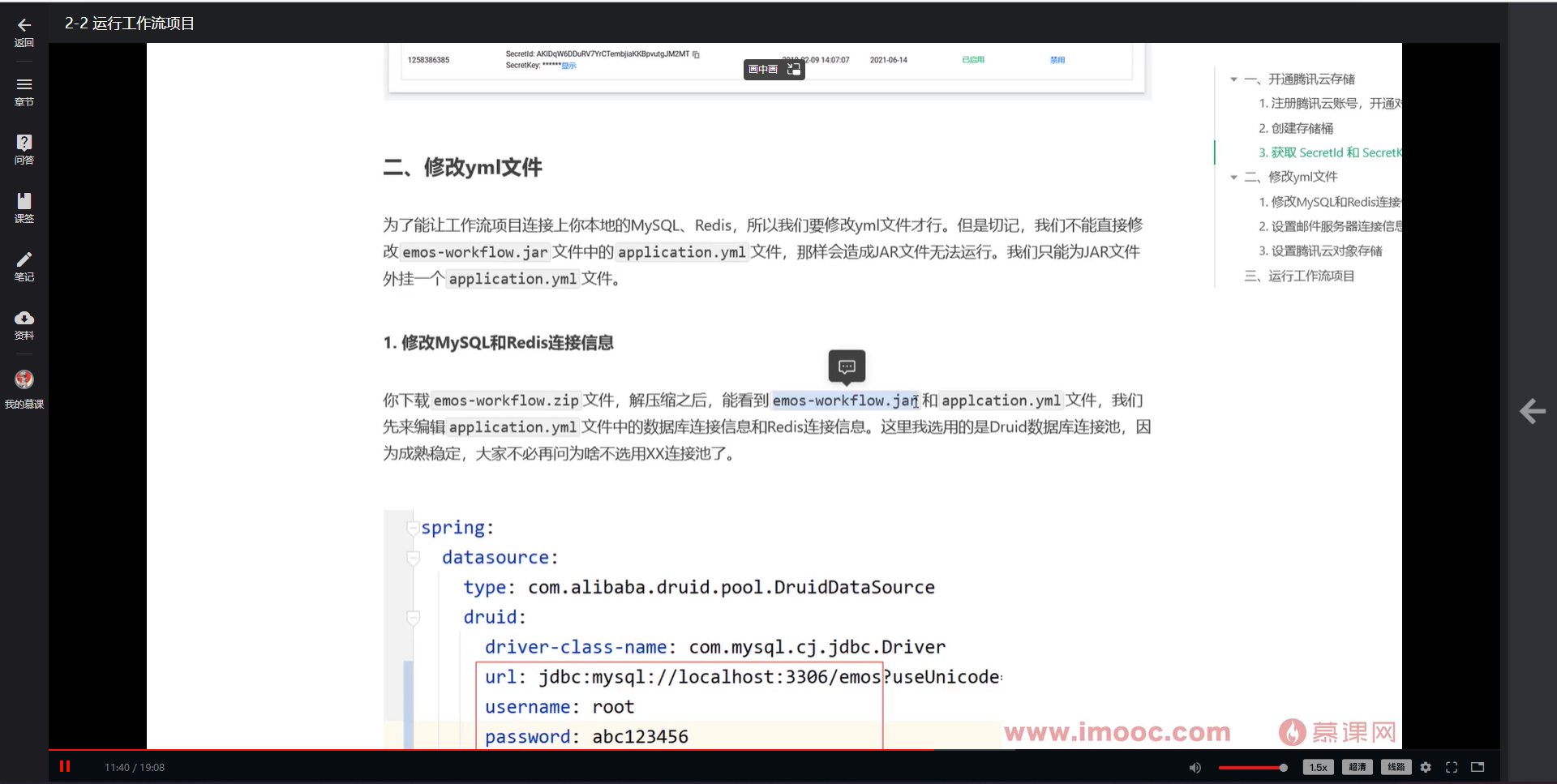This screenshot has width=1557, height=784.
Task: Collapse the 二、修改yml文件 outline section
Action: pyautogui.click(x=1233, y=177)
